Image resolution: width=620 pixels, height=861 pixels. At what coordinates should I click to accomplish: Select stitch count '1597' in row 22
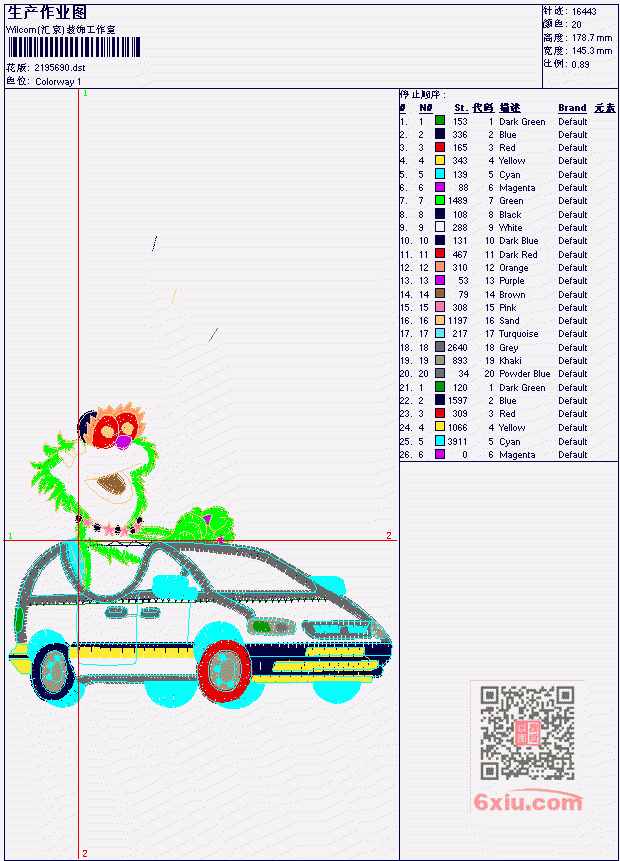tap(458, 401)
